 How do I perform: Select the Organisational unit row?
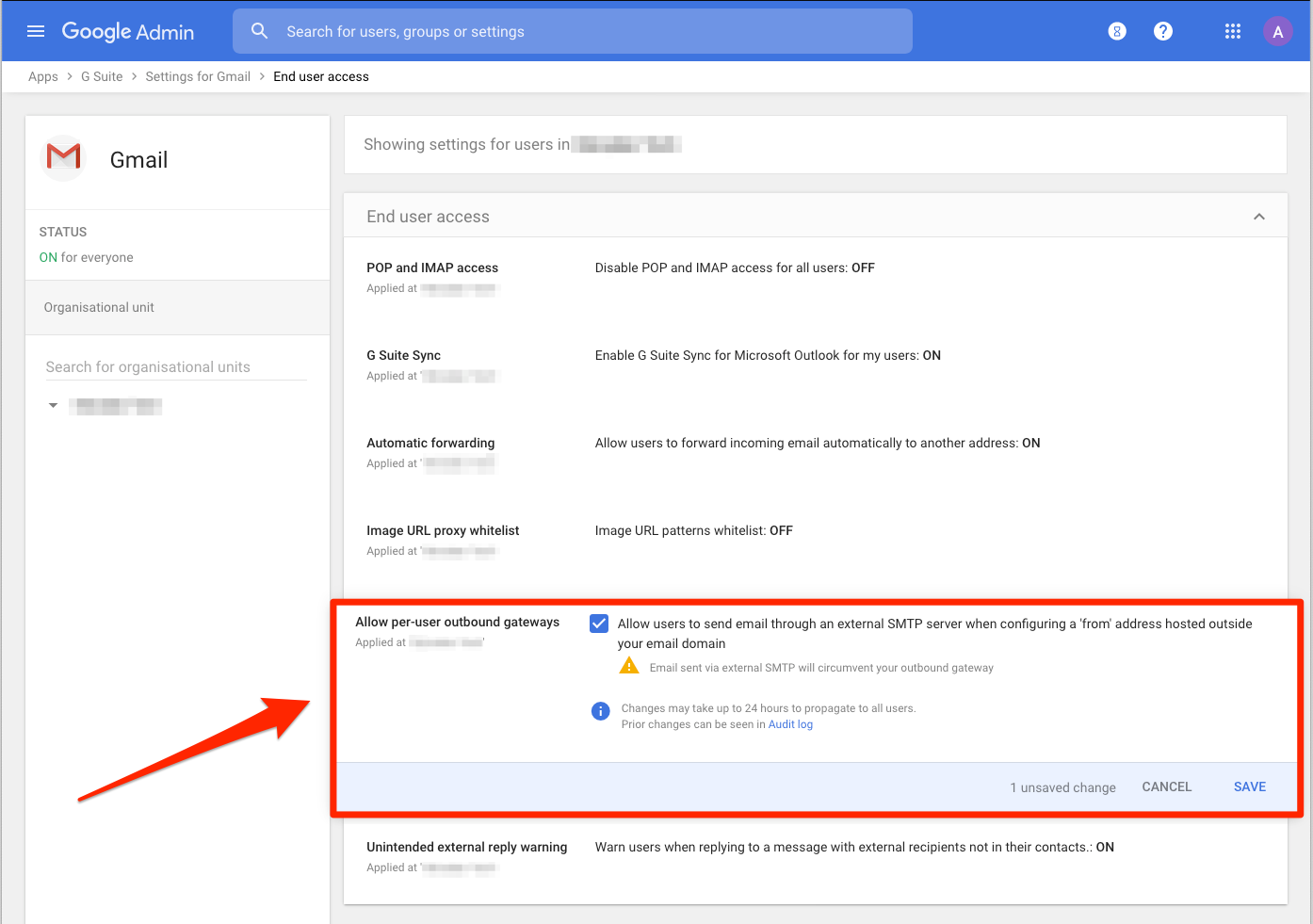pos(177,307)
